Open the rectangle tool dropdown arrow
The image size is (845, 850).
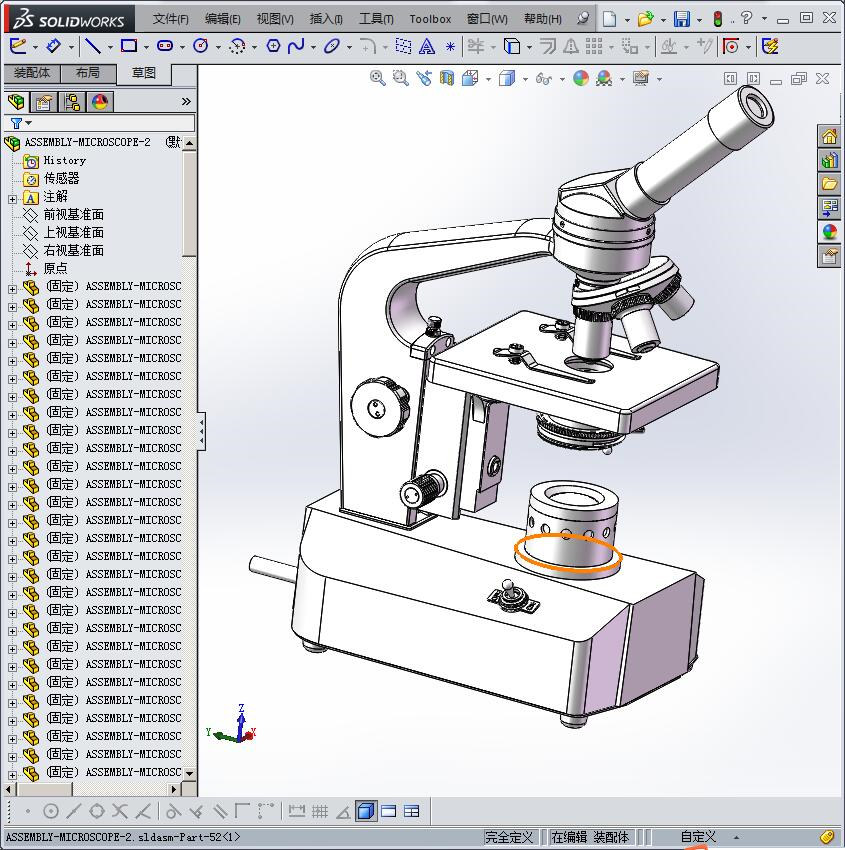[146, 47]
